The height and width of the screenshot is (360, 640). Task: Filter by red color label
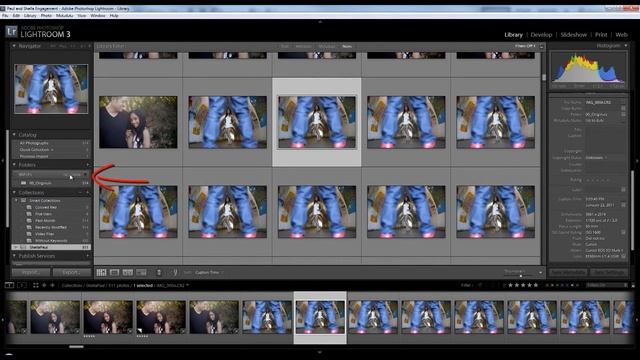[547, 285]
